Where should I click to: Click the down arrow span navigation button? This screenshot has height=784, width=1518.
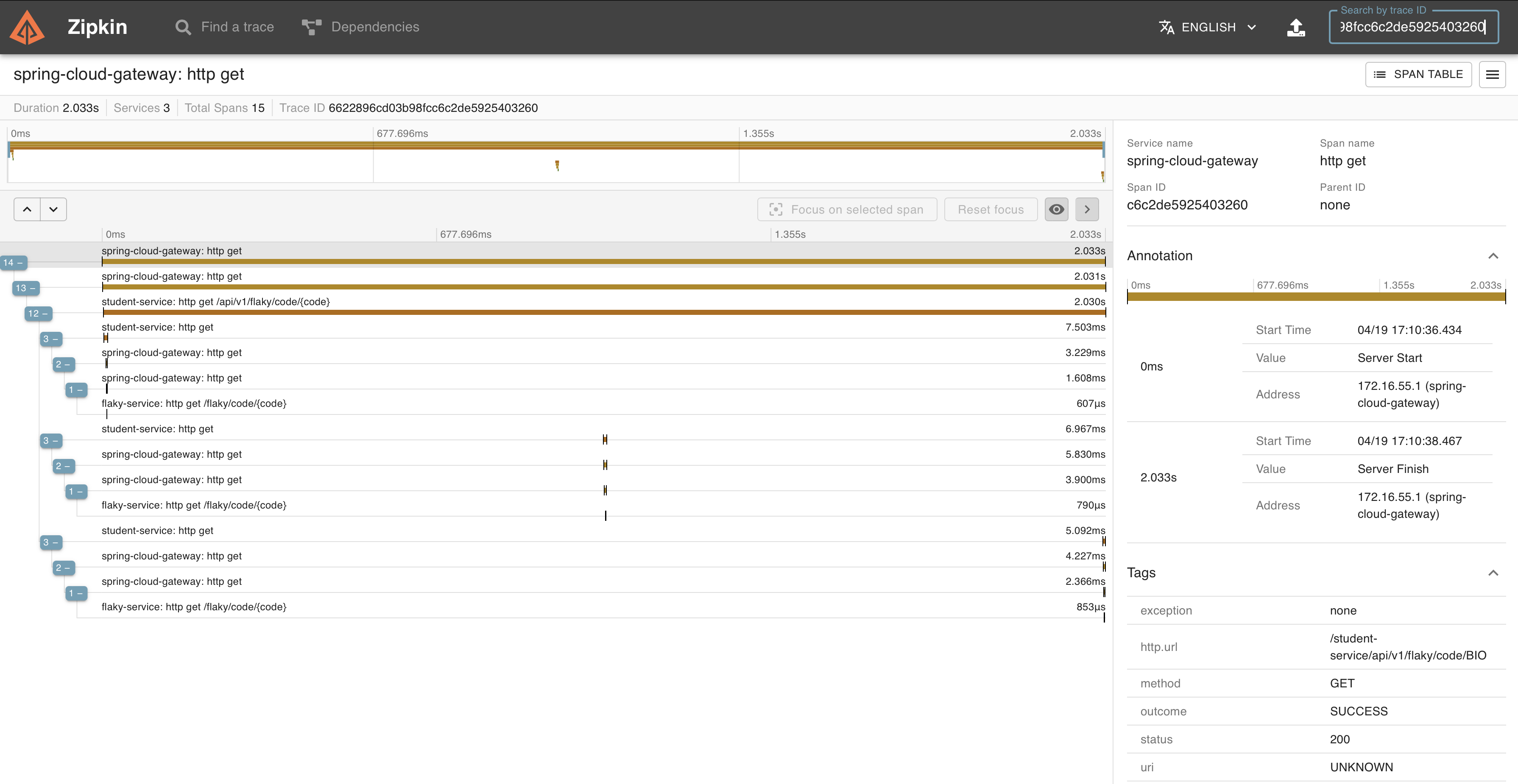pyautogui.click(x=53, y=209)
